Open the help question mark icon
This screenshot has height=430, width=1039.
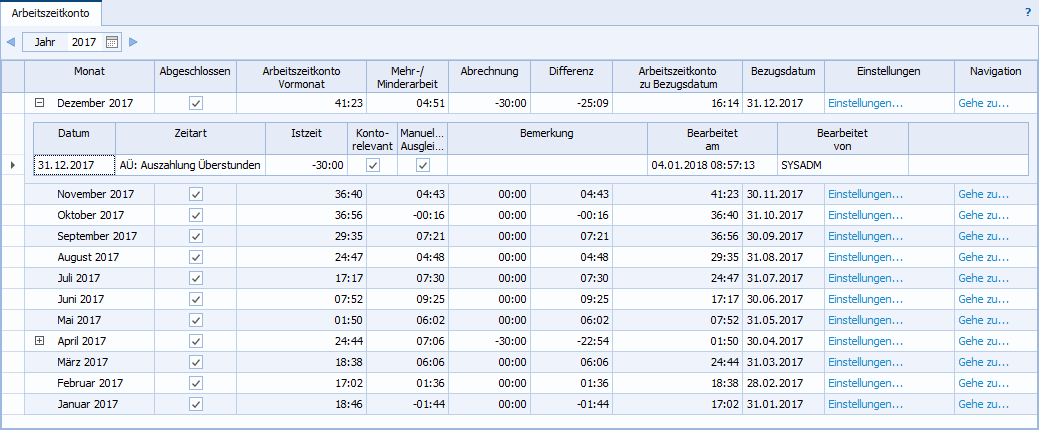[1027, 13]
